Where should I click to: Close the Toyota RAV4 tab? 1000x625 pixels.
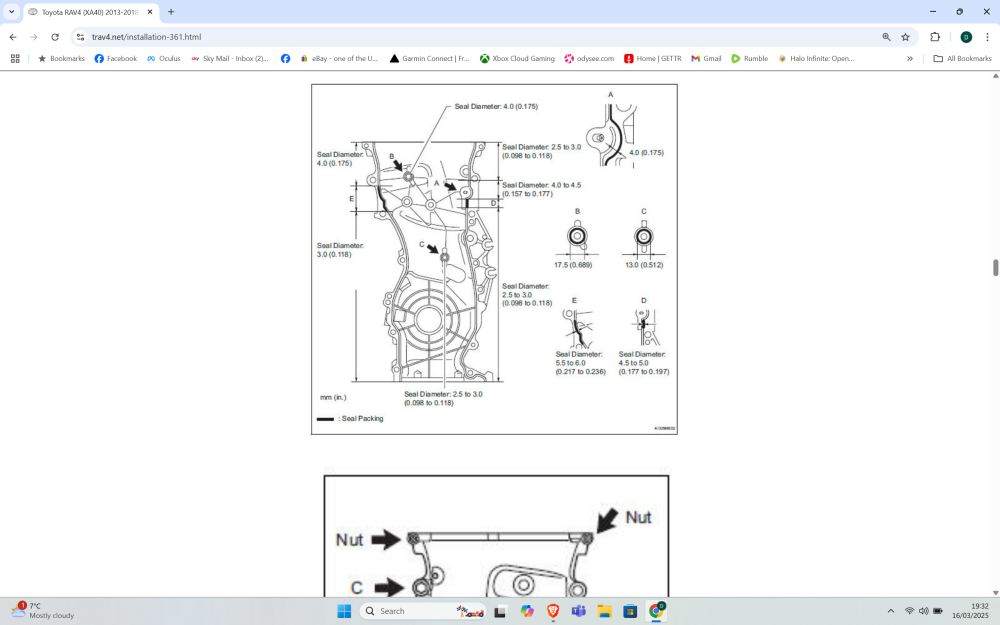150,12
